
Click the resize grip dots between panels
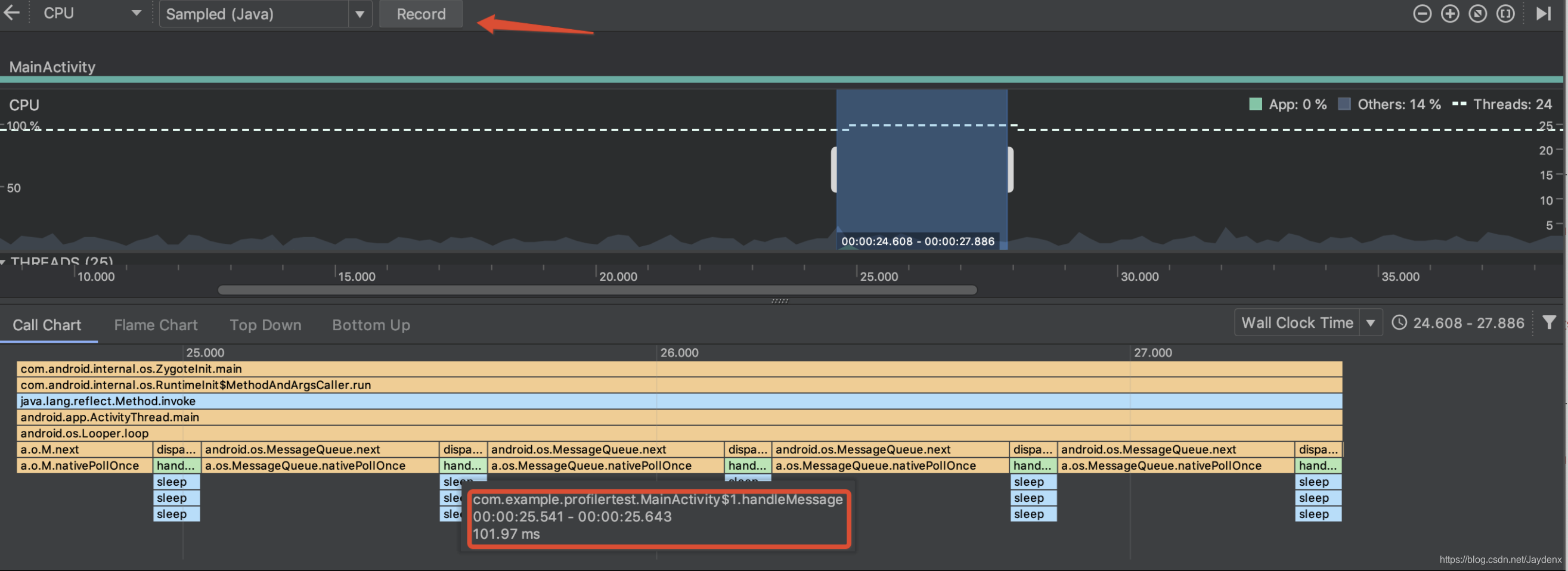pyautogui.click(x=779, y=301)
